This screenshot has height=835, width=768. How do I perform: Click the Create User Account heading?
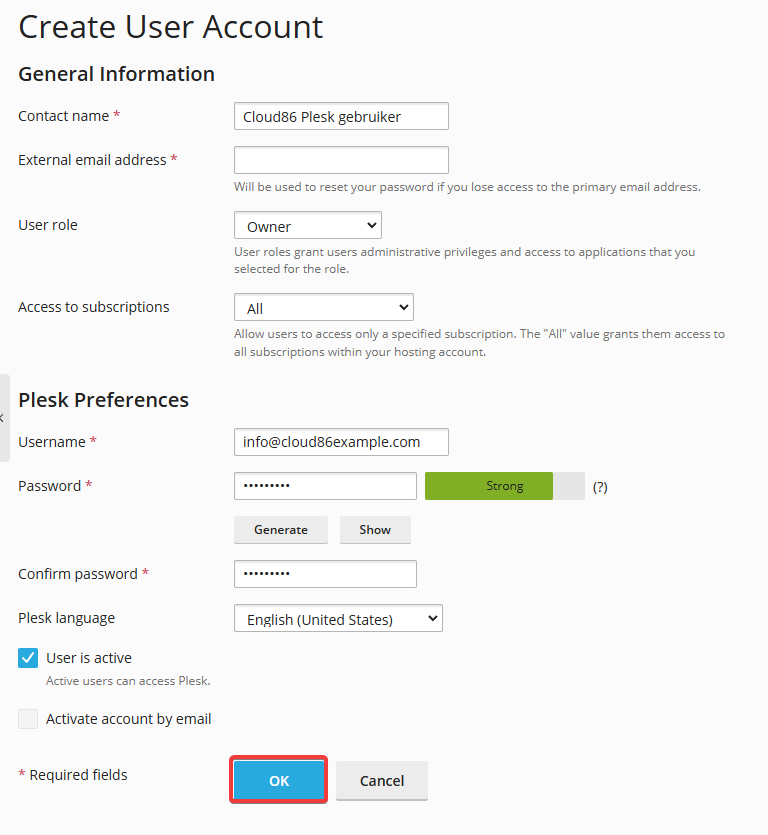(170, 27)
